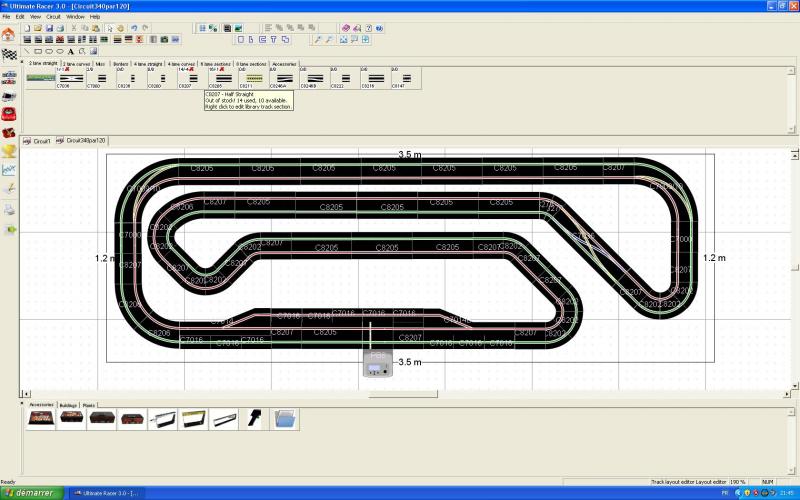
Task: Click the Ultimate Racer 3.0 taskbar button
Action: [105, 493]
